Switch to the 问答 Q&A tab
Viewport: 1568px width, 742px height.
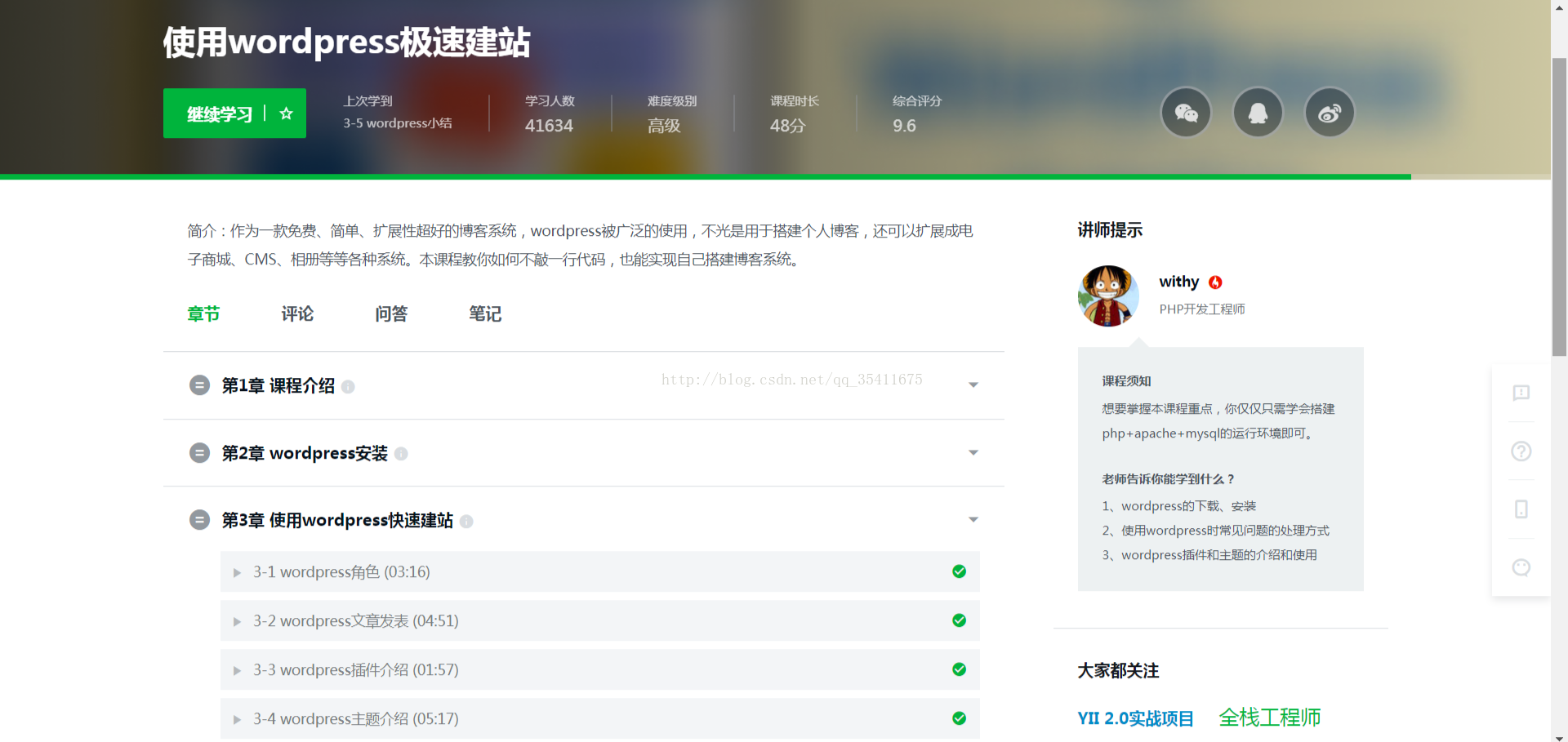[391, 314]
